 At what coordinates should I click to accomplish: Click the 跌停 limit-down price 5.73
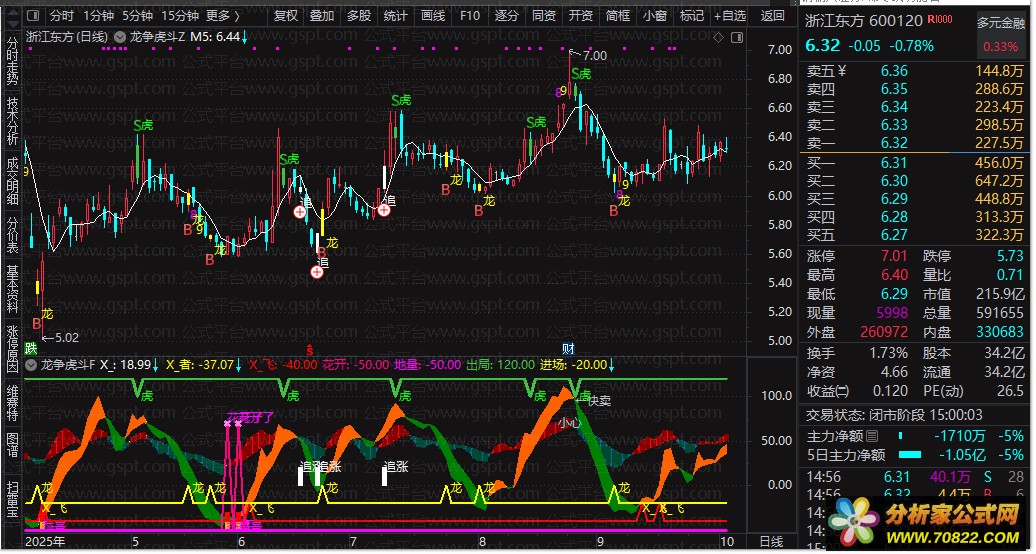[1010, 256]
